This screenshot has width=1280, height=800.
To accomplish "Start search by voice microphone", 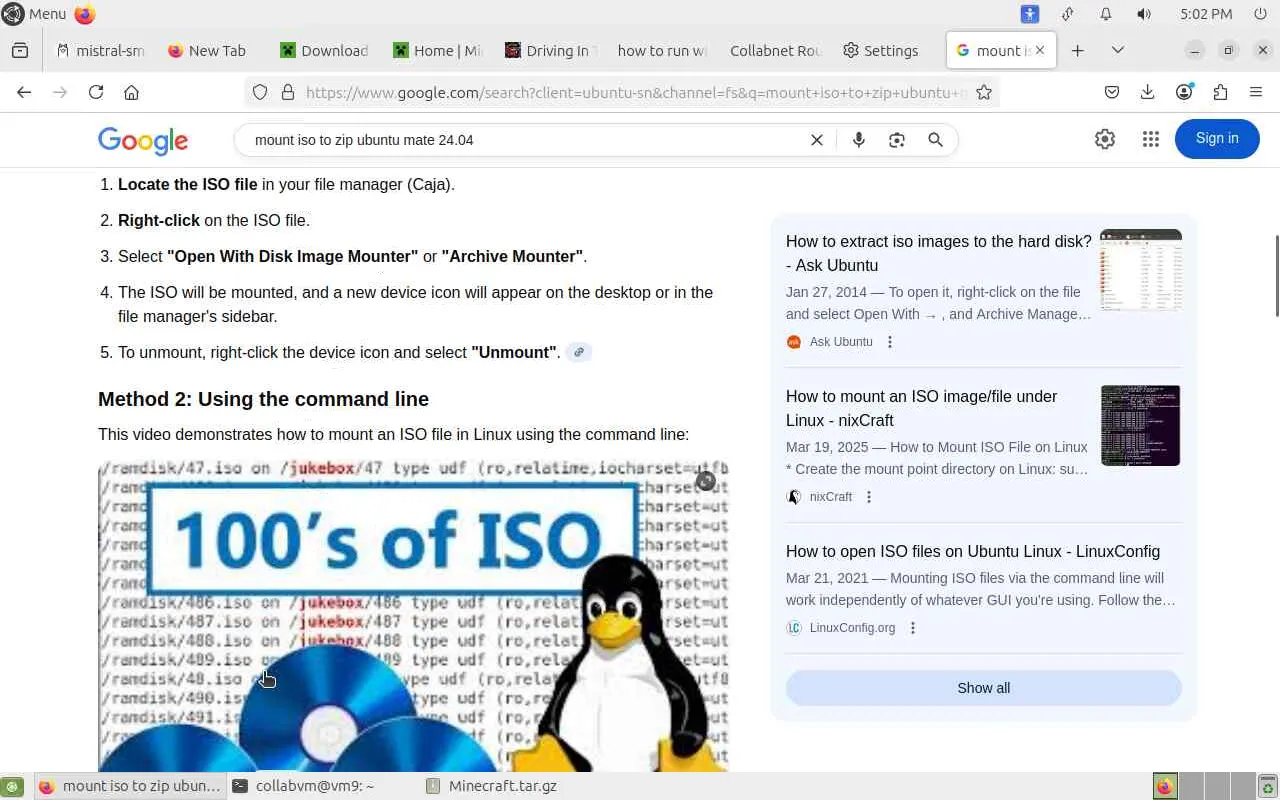I will pos(858,140).
